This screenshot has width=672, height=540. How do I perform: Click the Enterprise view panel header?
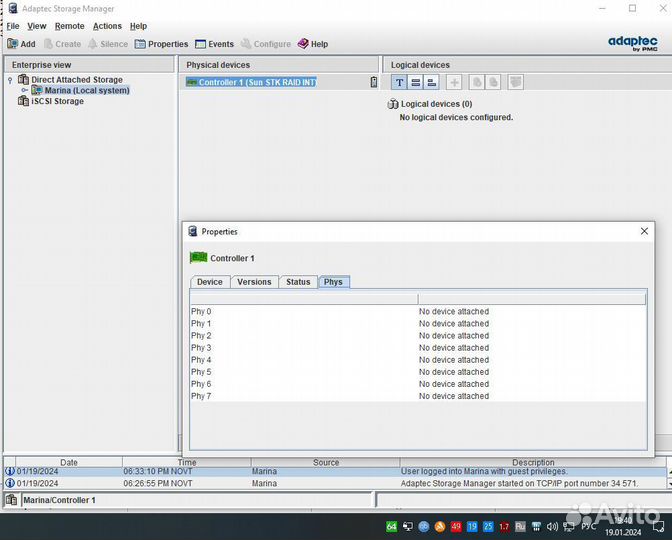tap(89, 65)
